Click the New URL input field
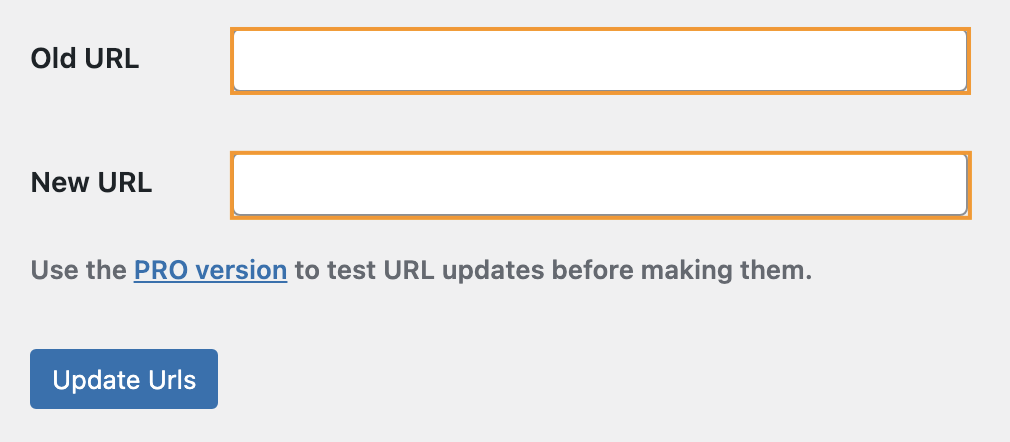This screenshot has width=1010, height=442. tap(600, 185)
